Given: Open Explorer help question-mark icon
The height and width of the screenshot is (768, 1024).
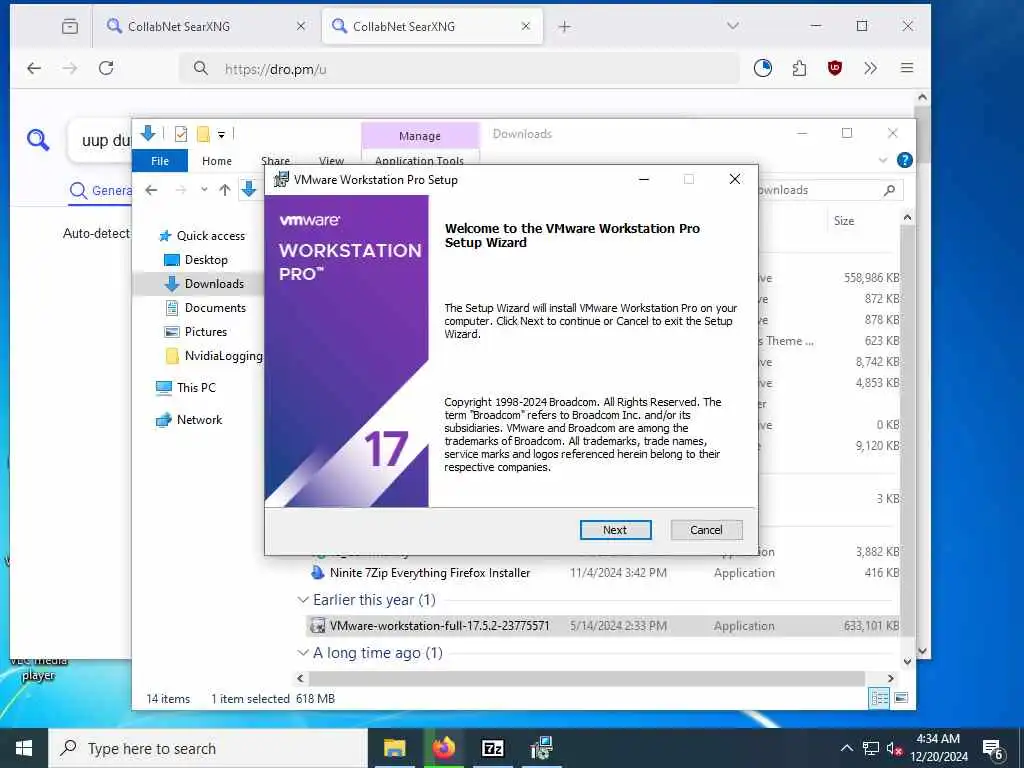Looking at the screenshot, I should point(904,160).
